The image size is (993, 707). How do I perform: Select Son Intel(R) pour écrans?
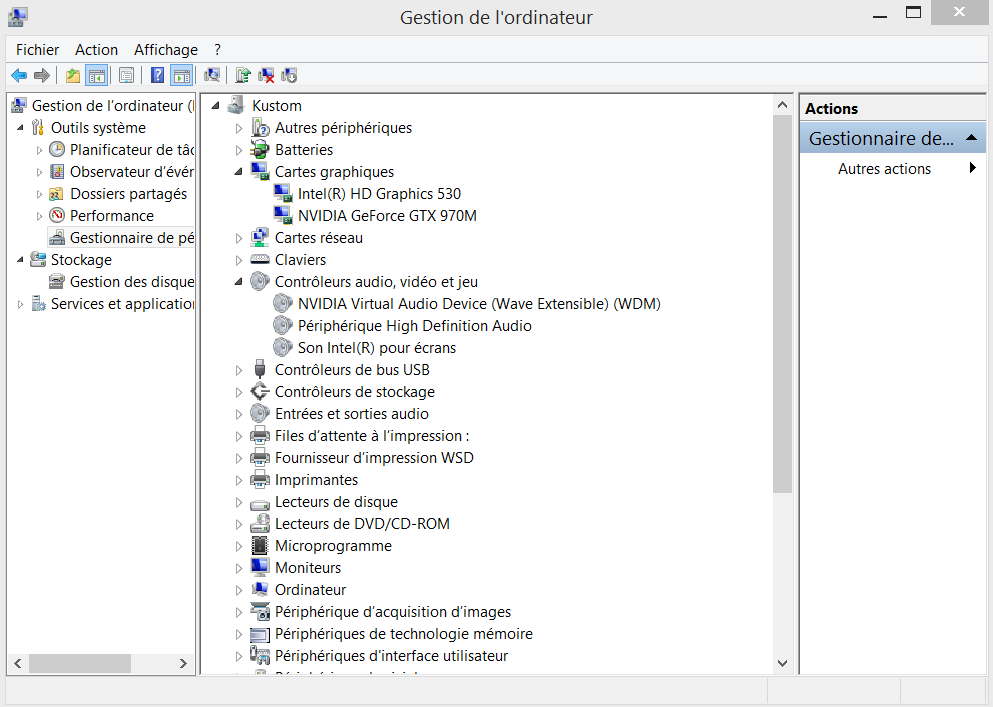pyautogui.click(x=377, y=348)
